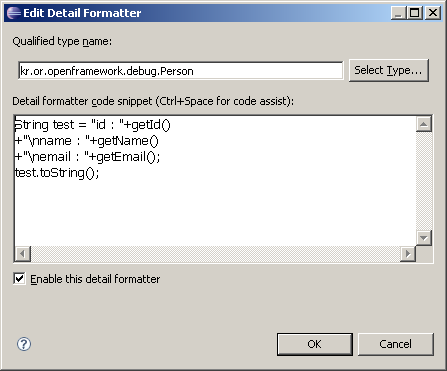Minimize the Edit Detail Formatter dialog
Screen dimensions: 447x371
(399, 13)
